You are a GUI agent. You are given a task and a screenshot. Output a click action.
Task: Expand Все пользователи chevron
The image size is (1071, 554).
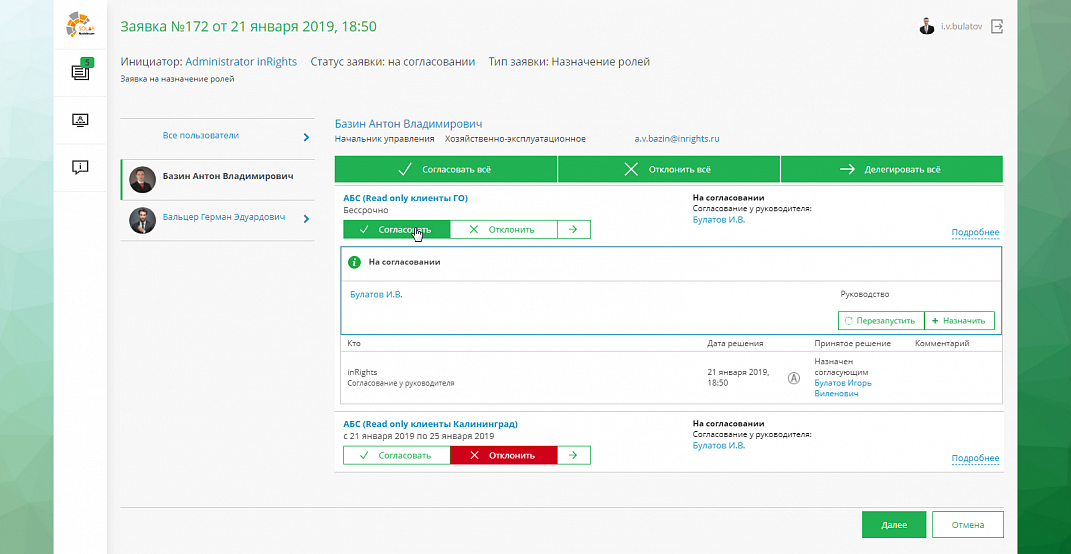(307, 137)
